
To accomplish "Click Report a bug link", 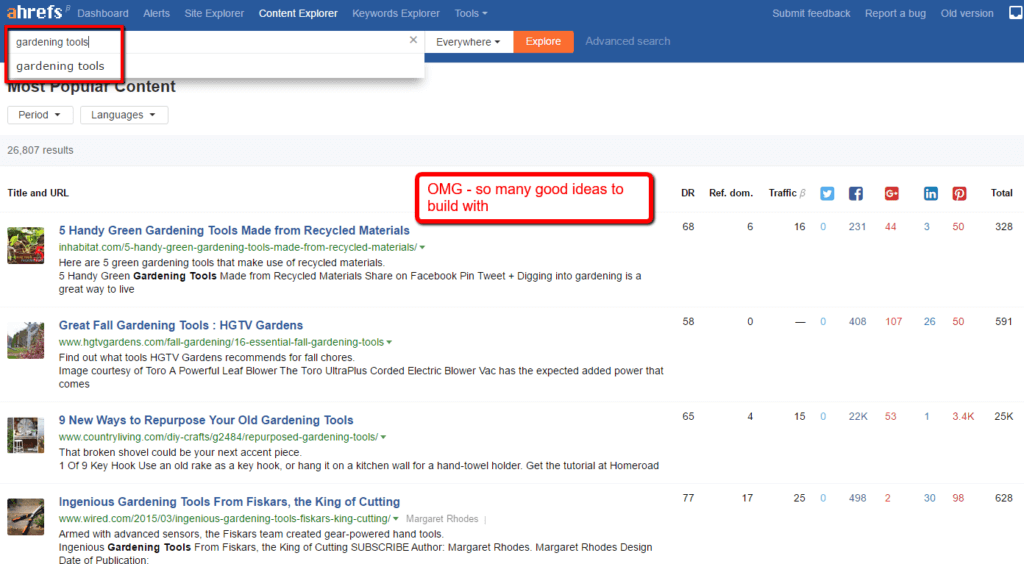I will coord(895,13).
